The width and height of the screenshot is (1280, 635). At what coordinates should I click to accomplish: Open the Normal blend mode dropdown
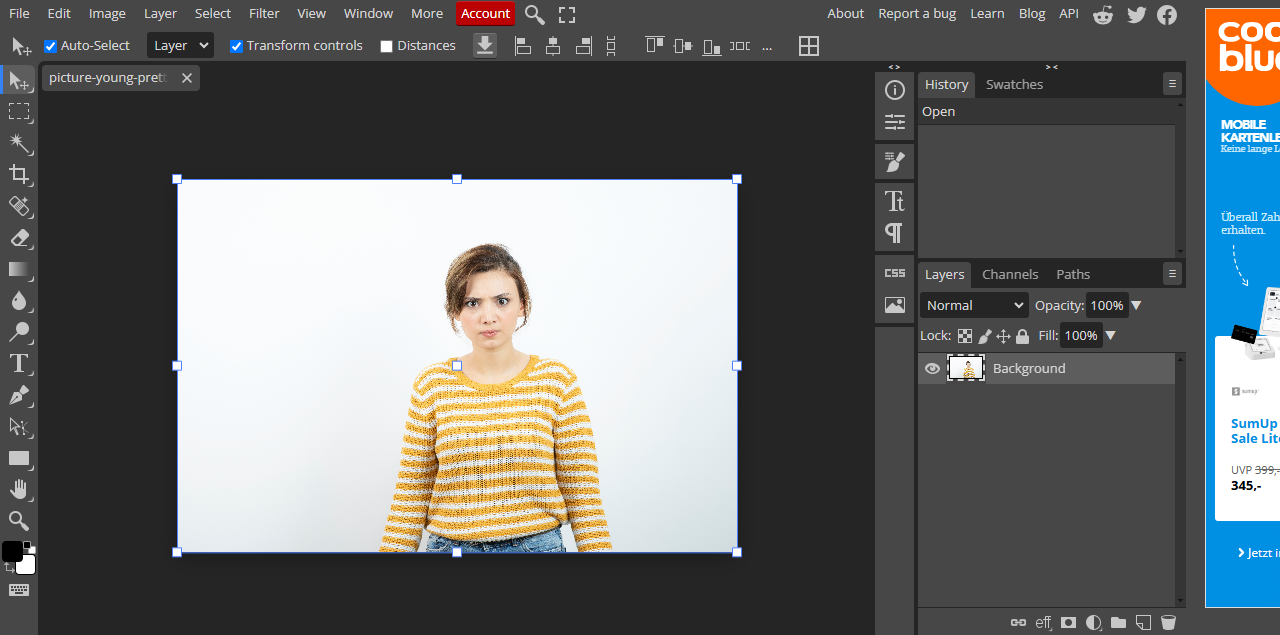pos(974,305)
